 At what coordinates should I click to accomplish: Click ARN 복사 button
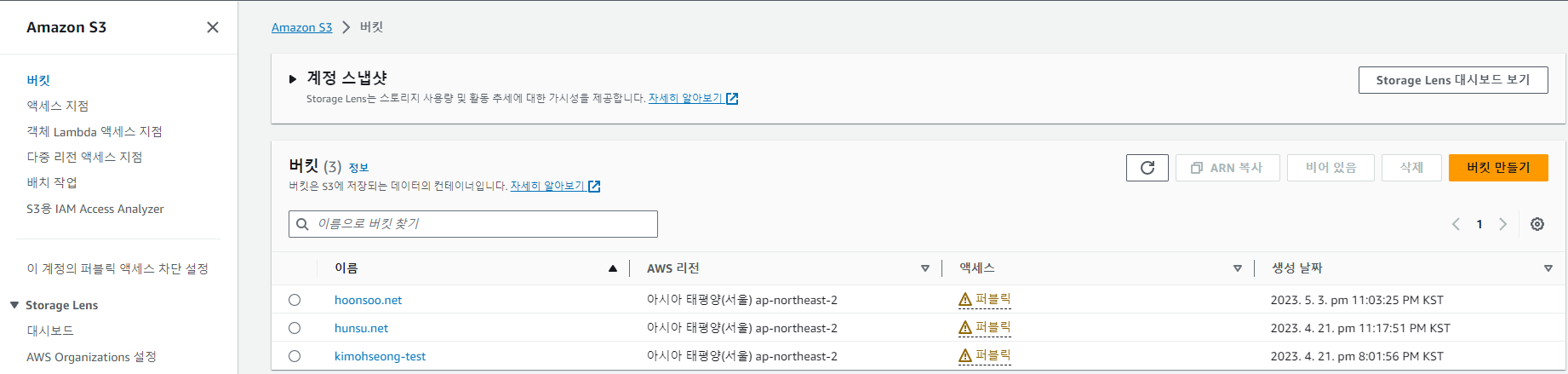click(x=1228, y=168)
